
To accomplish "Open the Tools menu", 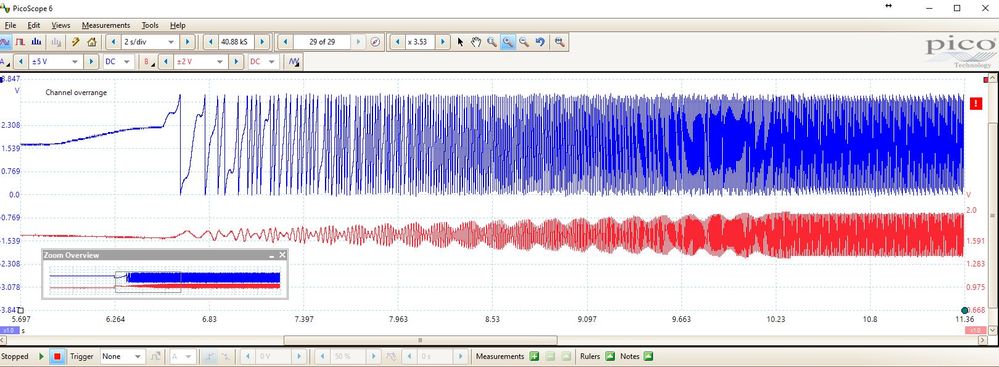I will 150,25.
